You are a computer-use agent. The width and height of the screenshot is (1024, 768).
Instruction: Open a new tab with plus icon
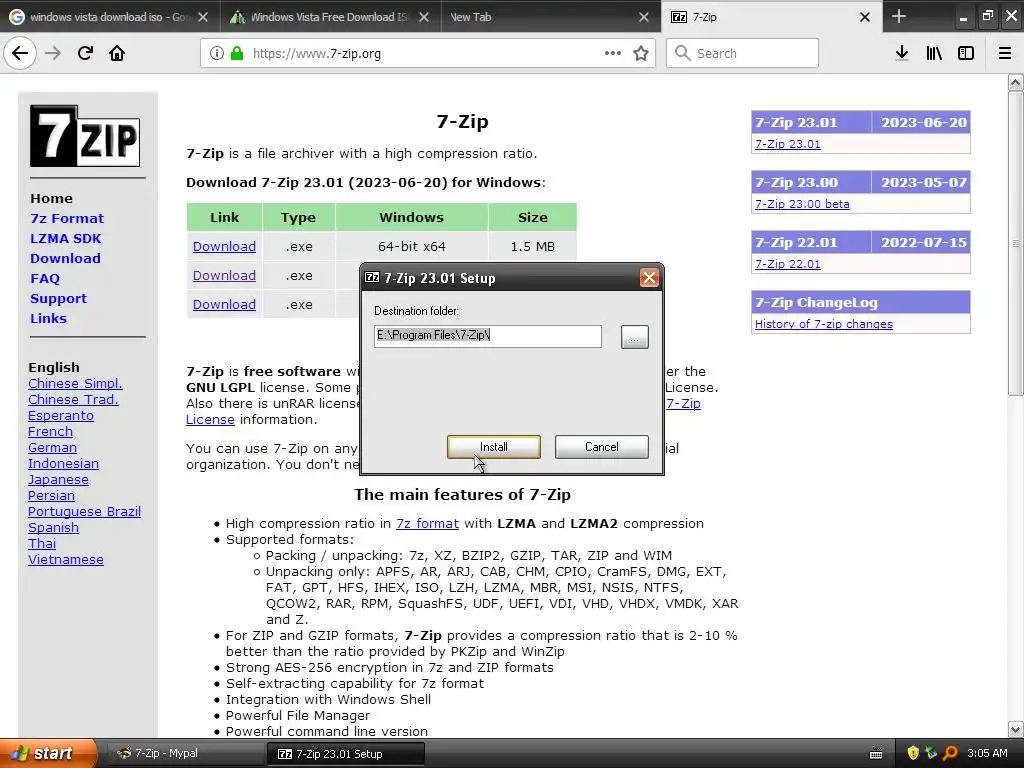(899, 16)
